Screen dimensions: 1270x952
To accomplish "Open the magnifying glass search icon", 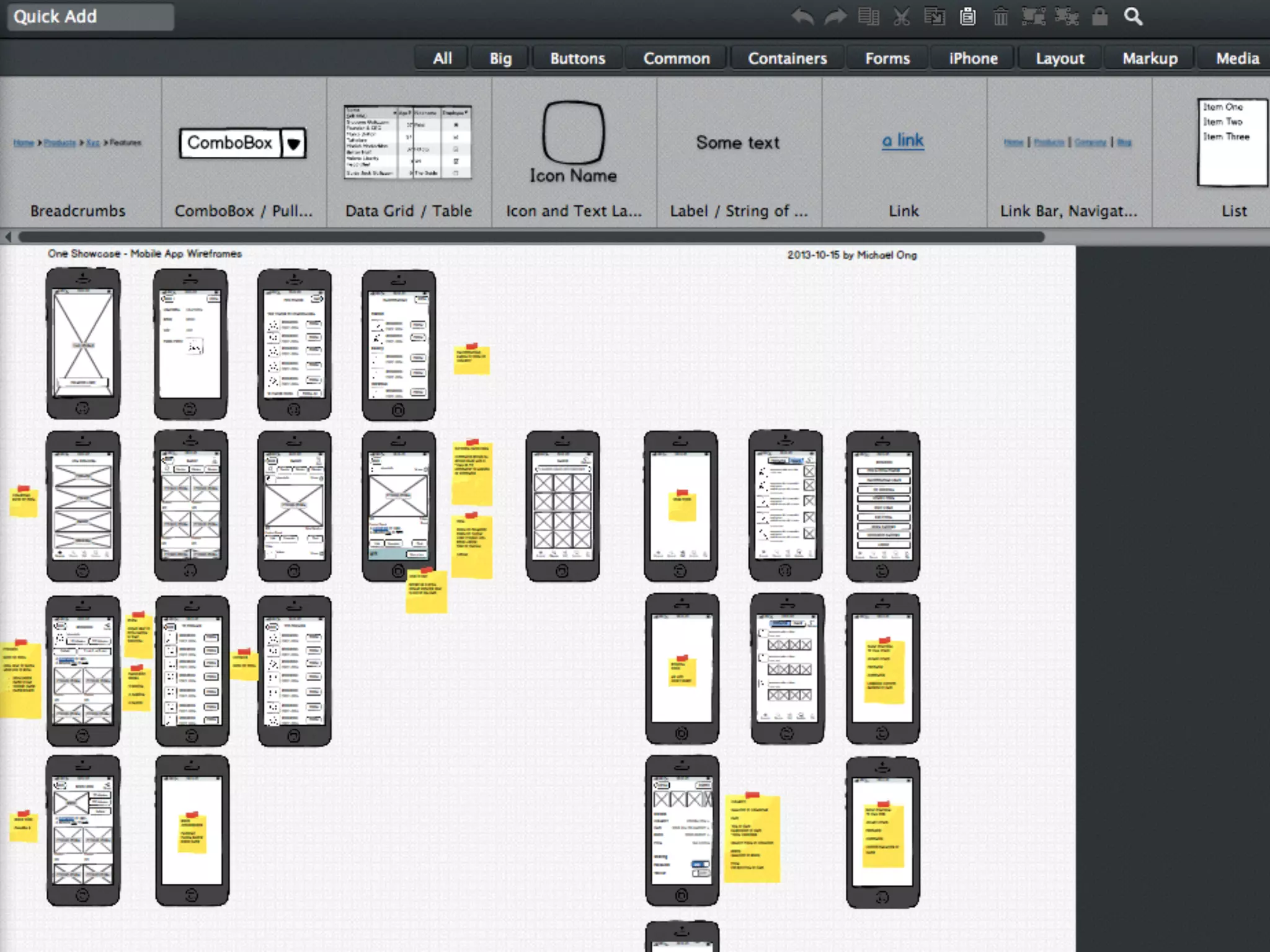I will coord(1133,17).
